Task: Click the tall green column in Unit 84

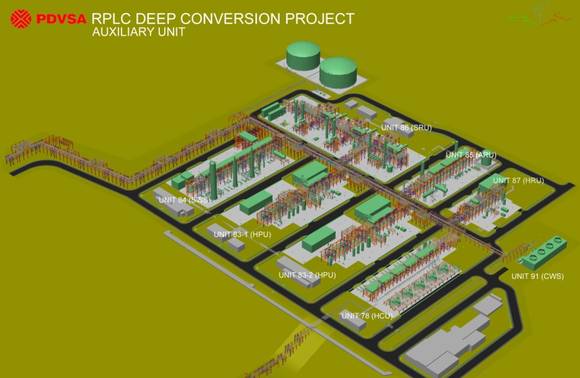Action: click(x=213, y=179)
